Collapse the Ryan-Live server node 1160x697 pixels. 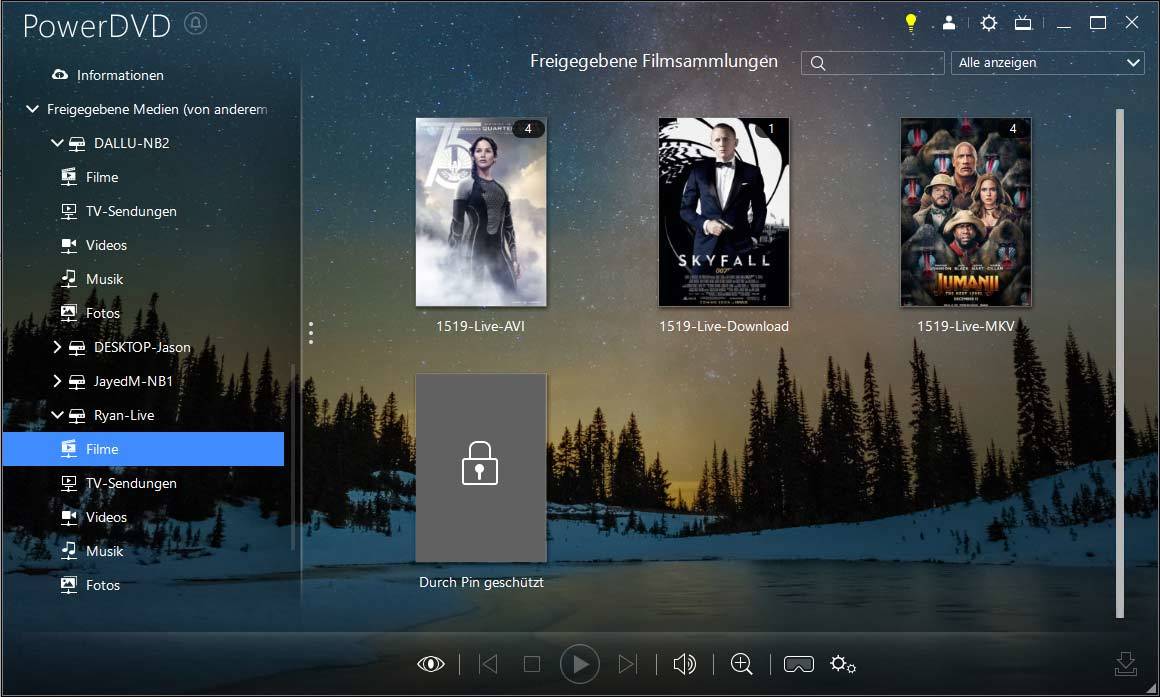click(x=57, y=415)
